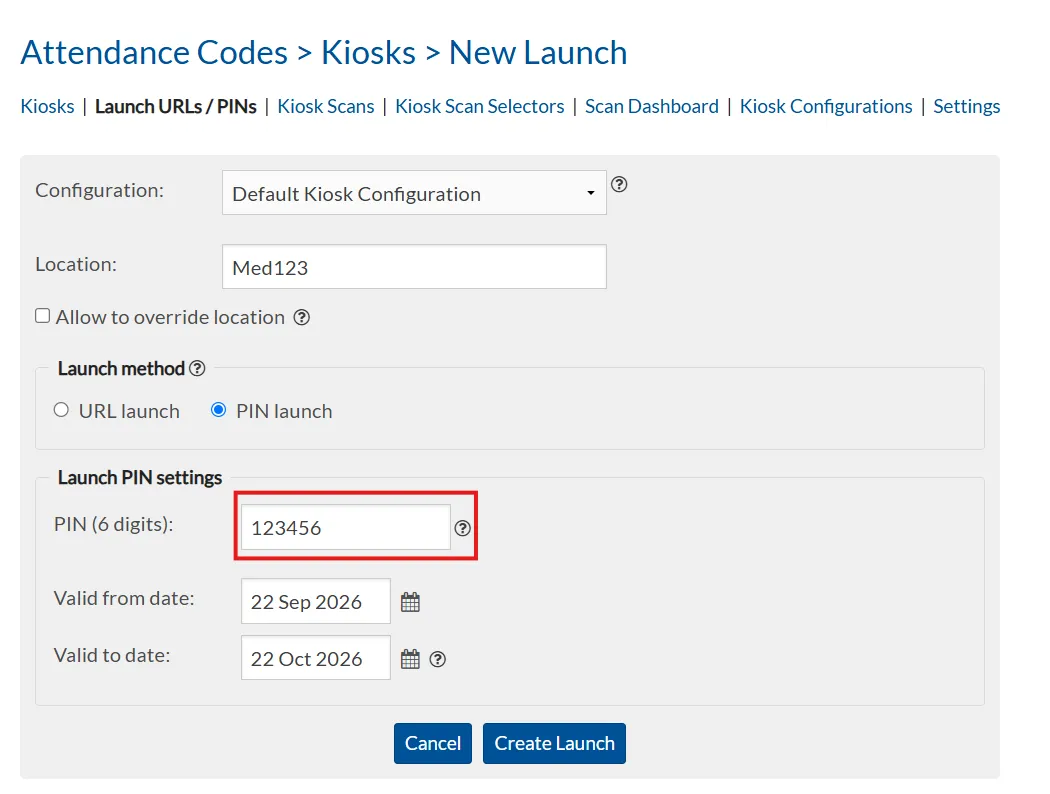View the Scan Dashboard tab
The width and height of the screenshot is (1050, 794).
[652, 106]
